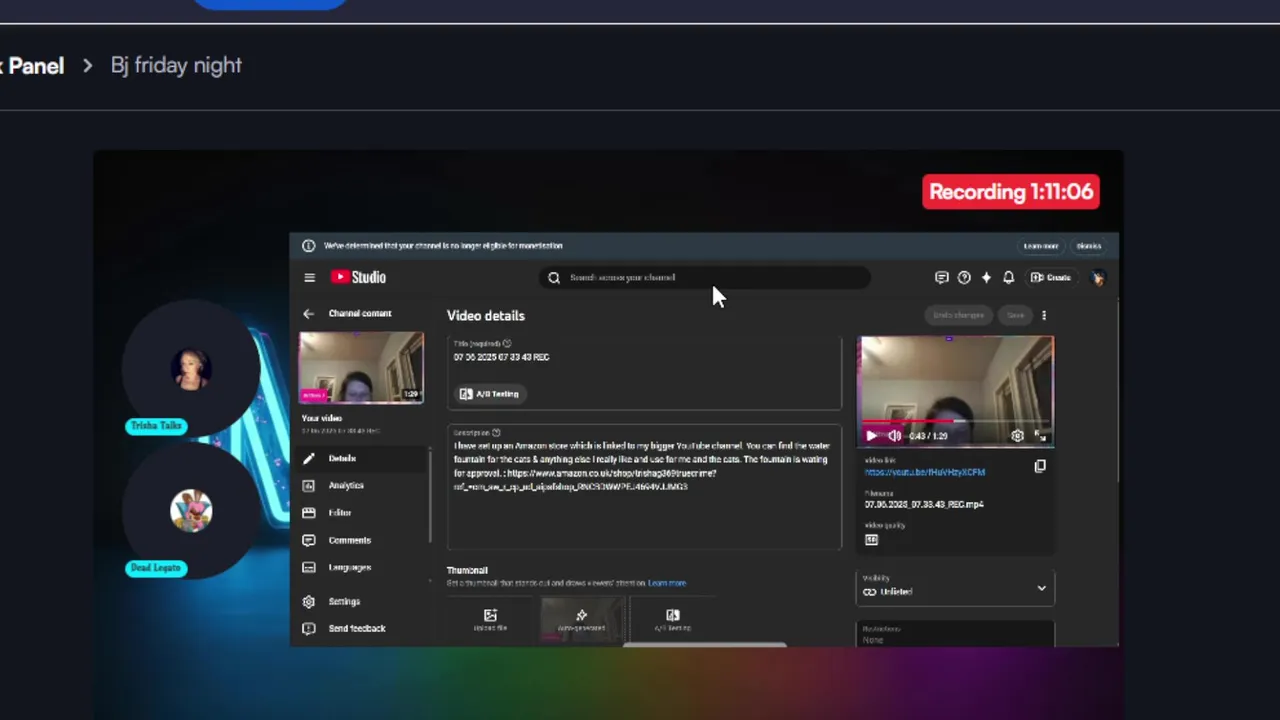Open the Studio messages icon
The width and height of the screenshot is (1280, 720).
941,277
